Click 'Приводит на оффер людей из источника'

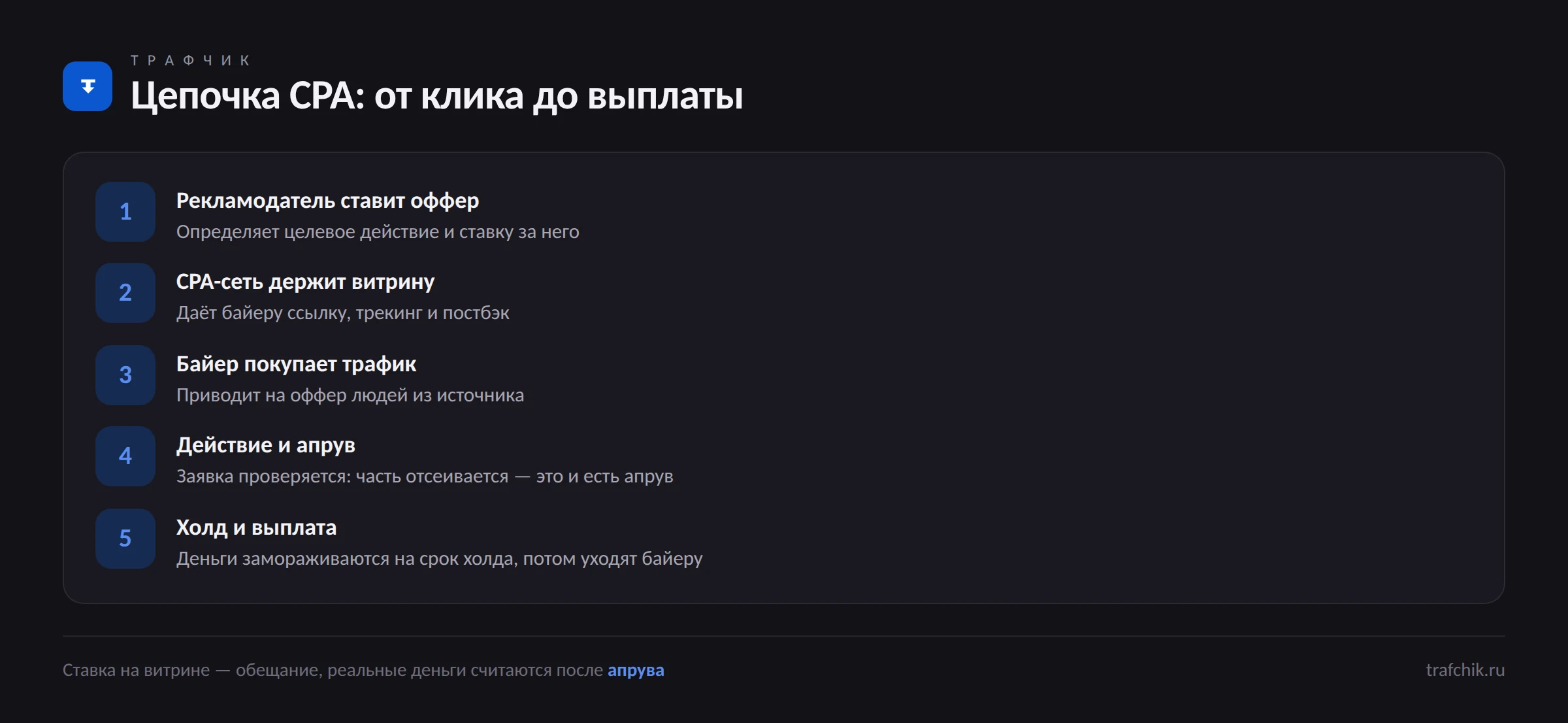[x=350, y=395]
